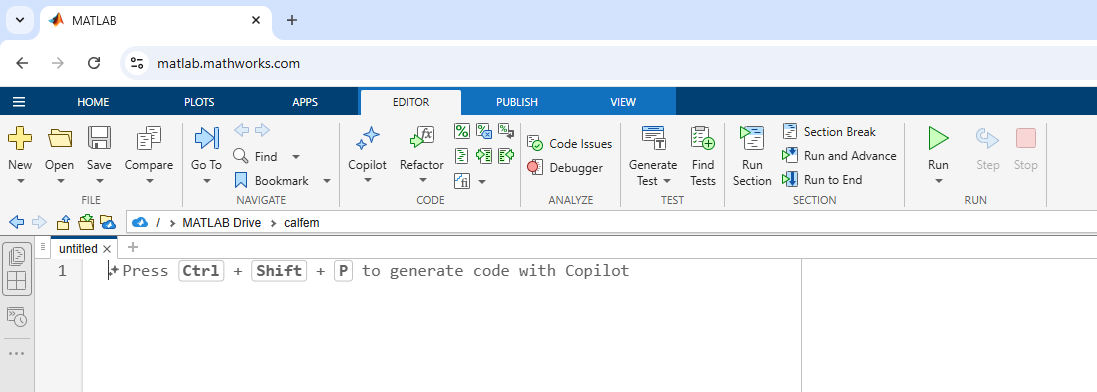This screenshot has width=1097, height=392.
Task: Click the MATLAB Drive cloud folder icon
Action: 108,223
